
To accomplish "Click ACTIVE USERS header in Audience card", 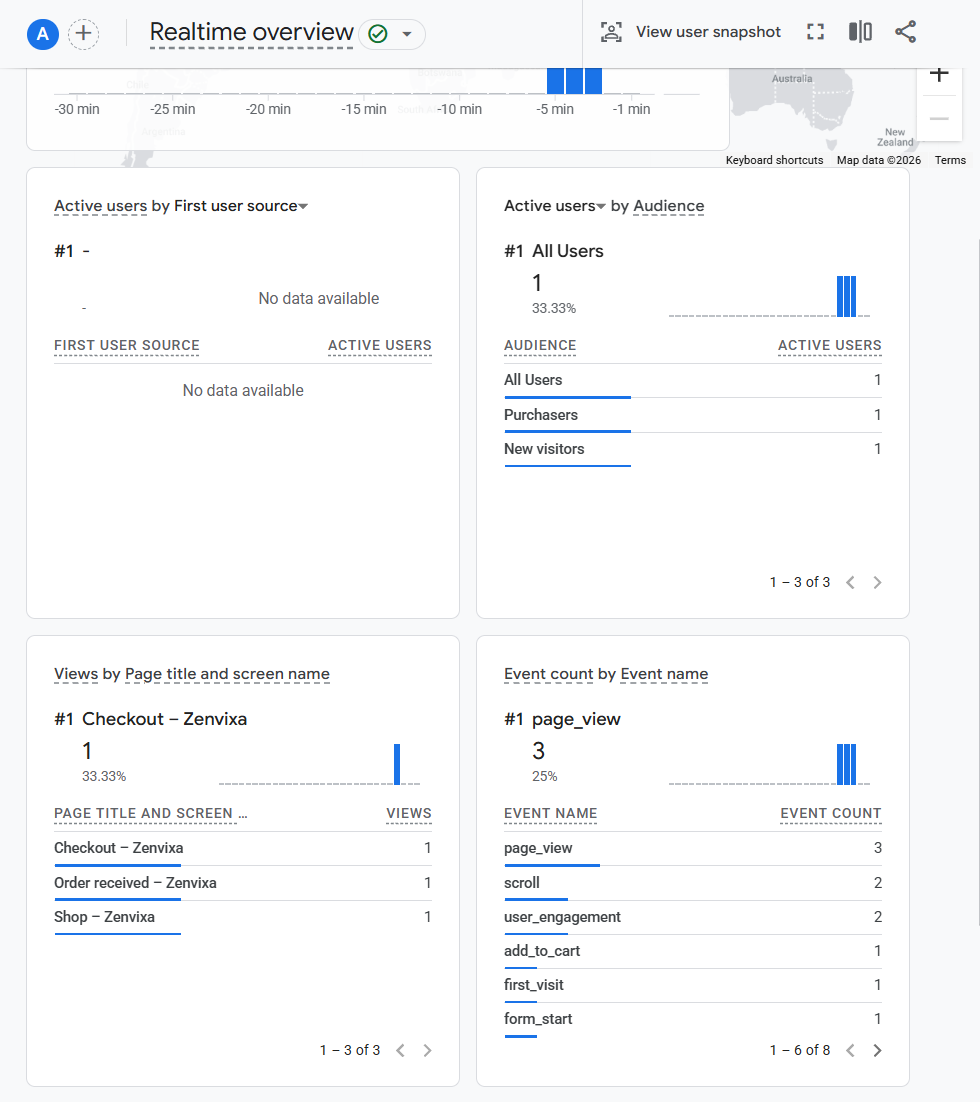I will (830, 346).
